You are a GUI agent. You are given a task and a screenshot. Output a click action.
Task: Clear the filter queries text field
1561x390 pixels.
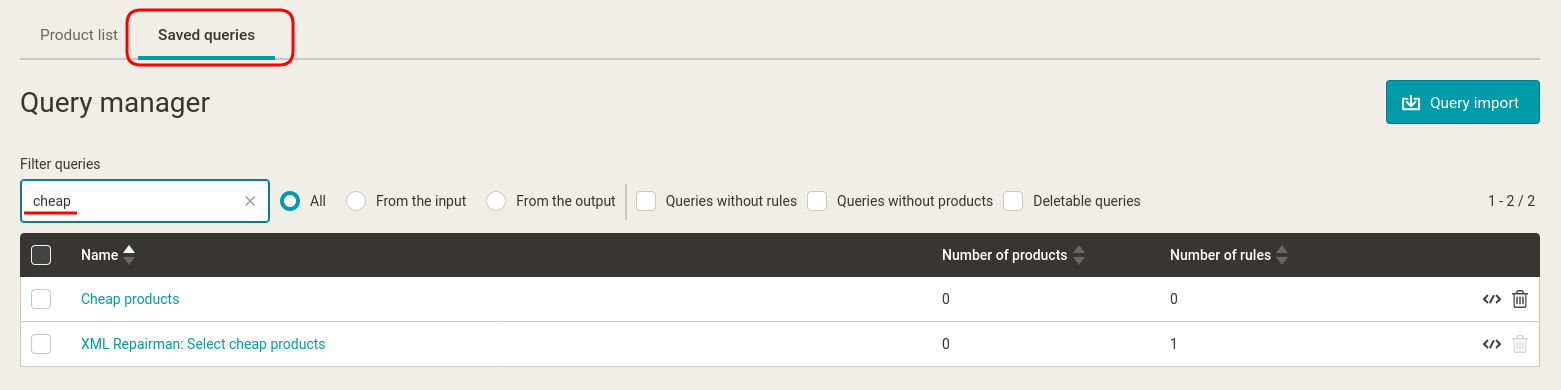pos(250,201)
